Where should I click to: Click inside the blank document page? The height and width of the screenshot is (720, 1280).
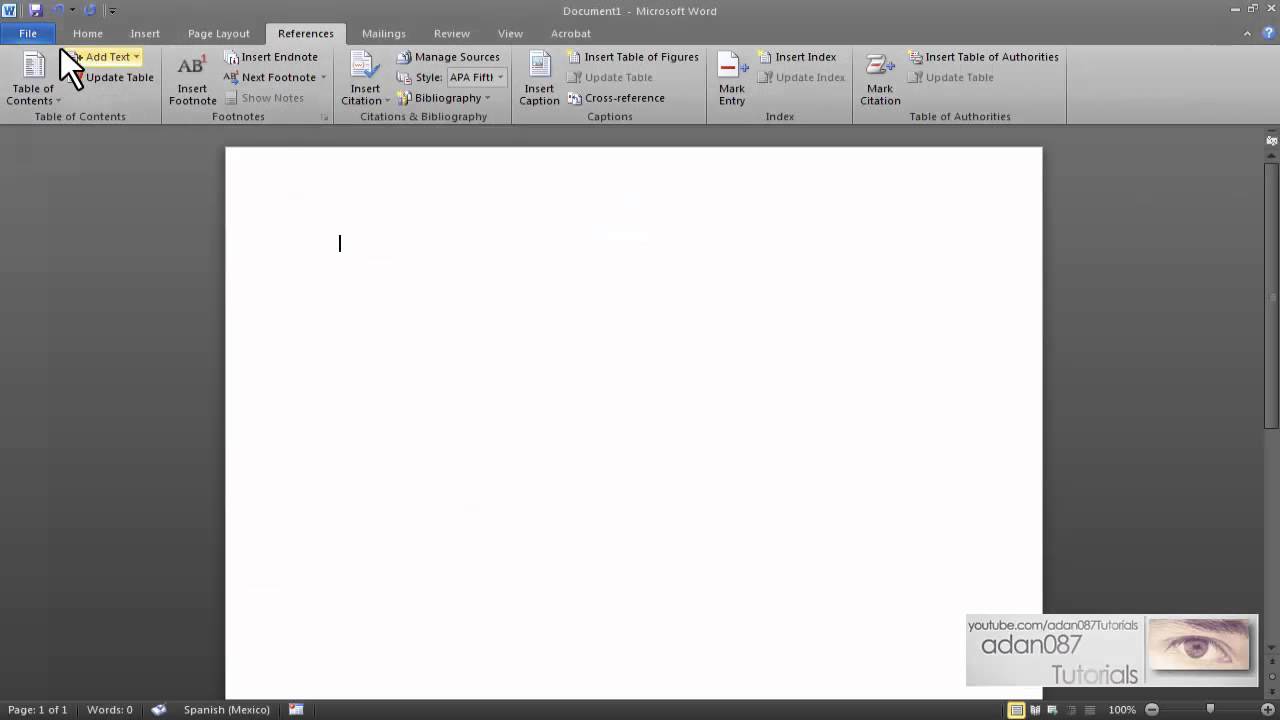click(633, 423)
